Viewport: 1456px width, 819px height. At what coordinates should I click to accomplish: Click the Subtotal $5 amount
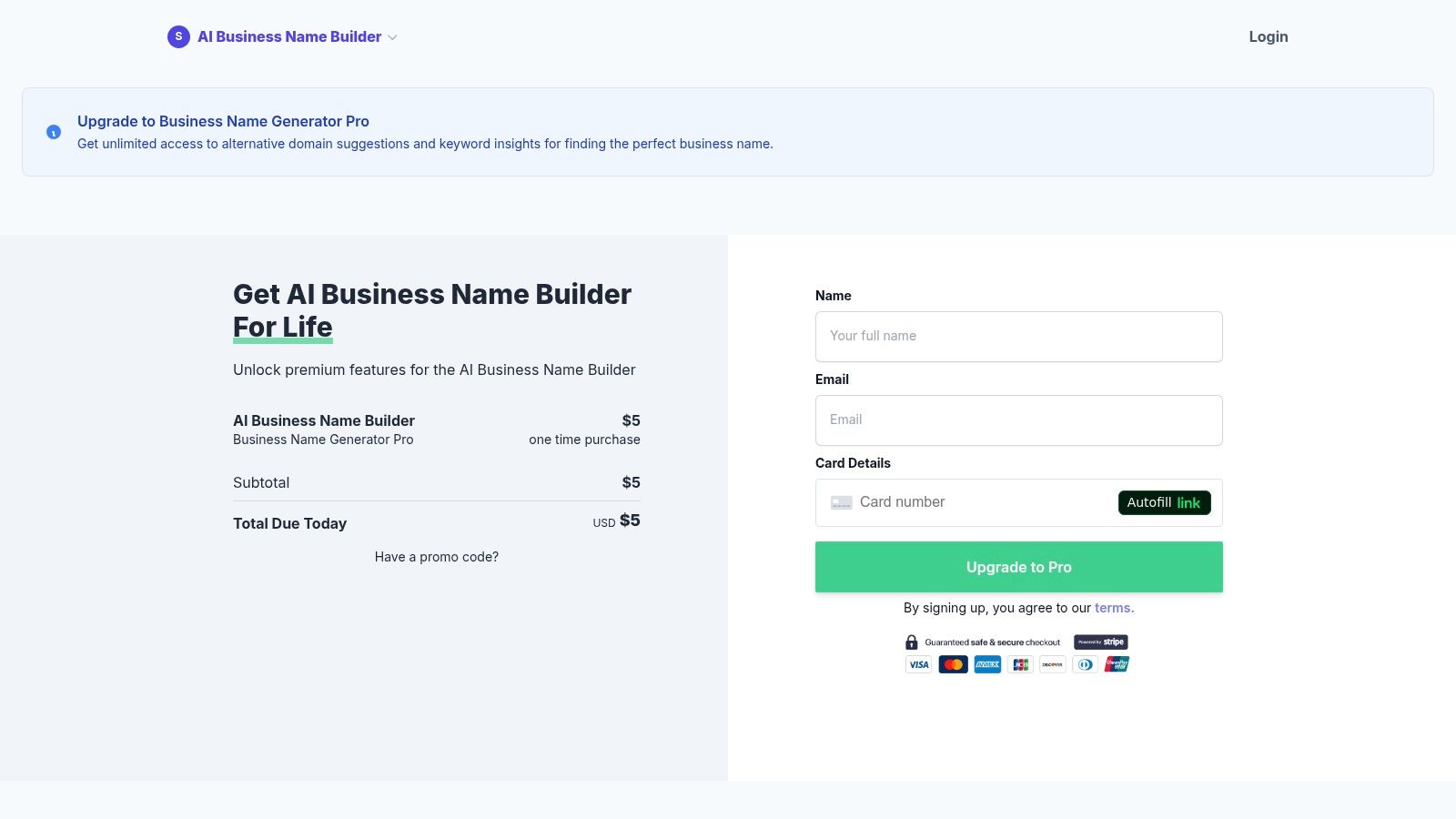[631, 482]
